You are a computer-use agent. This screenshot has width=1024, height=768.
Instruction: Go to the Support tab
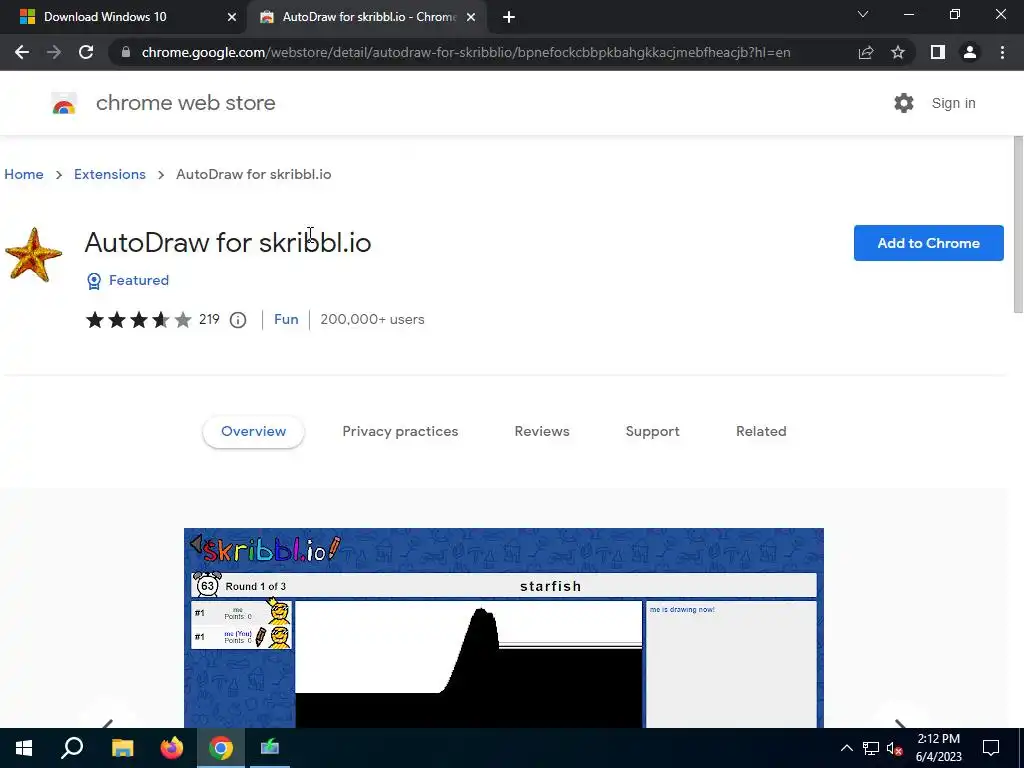pos(652,432)
